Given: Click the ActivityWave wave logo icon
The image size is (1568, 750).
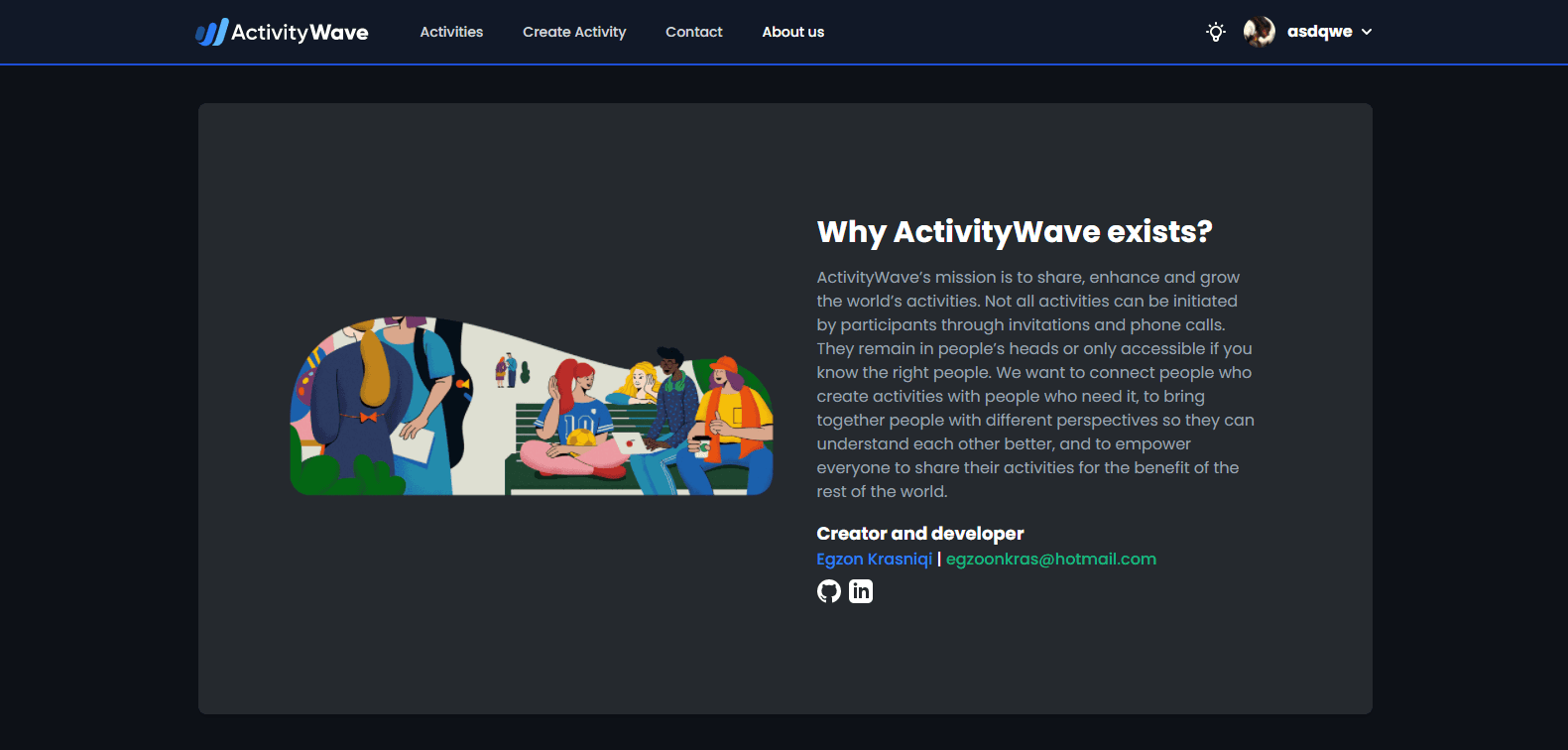Looking at the screenshot, I should pyautogui.click(x=211, y=32).
